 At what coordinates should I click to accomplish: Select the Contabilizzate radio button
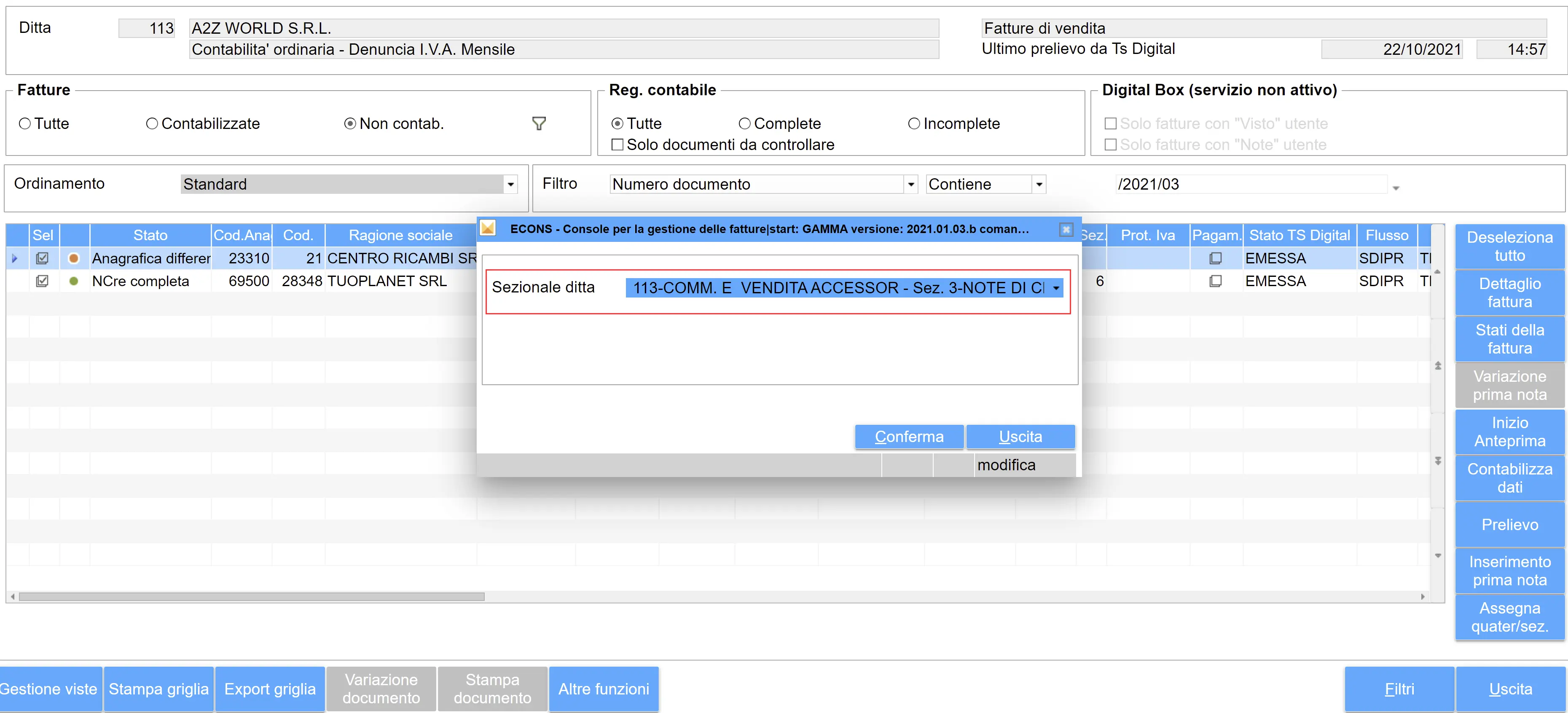point(152,123)
